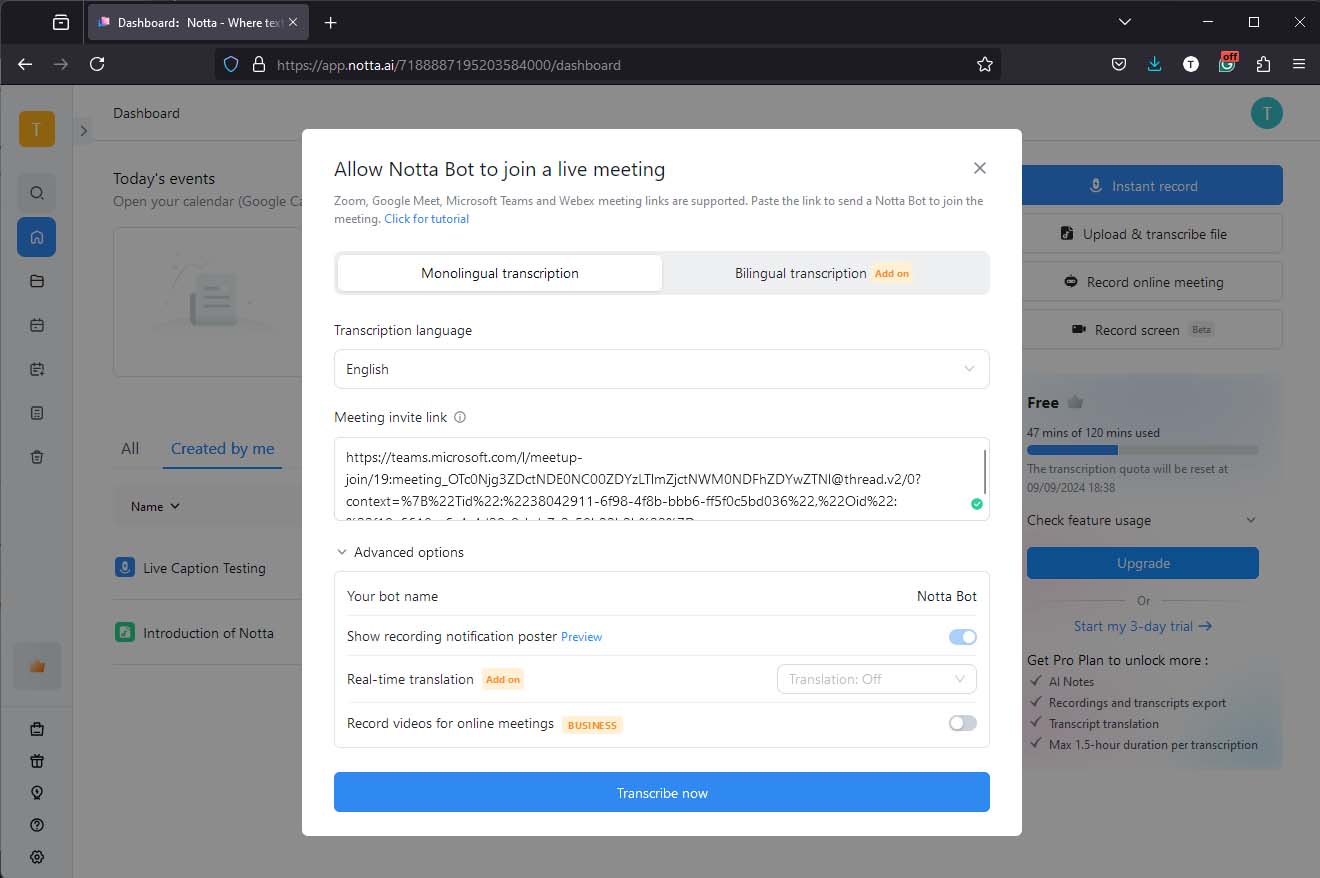Collapse the Advanced options section
This screenshot has height=878, width=1320.
coord(399,552)
